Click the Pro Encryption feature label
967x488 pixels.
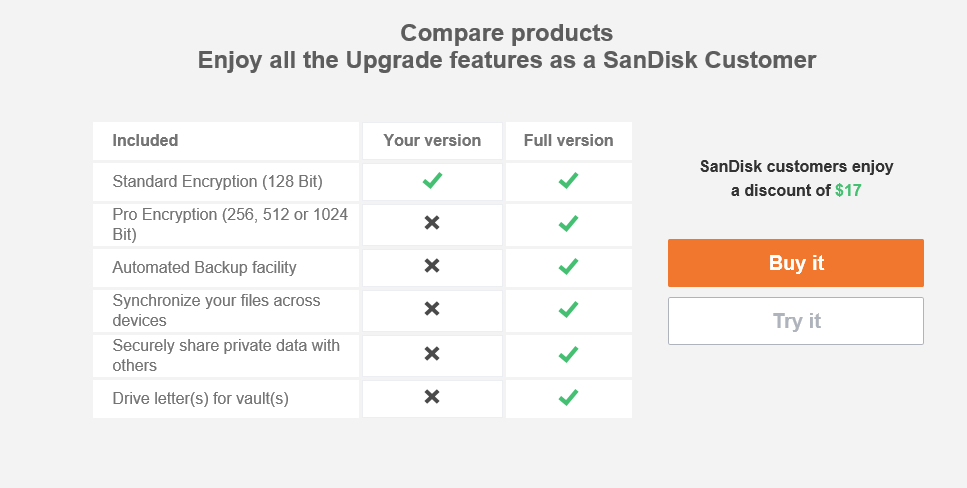pos(230,224)
